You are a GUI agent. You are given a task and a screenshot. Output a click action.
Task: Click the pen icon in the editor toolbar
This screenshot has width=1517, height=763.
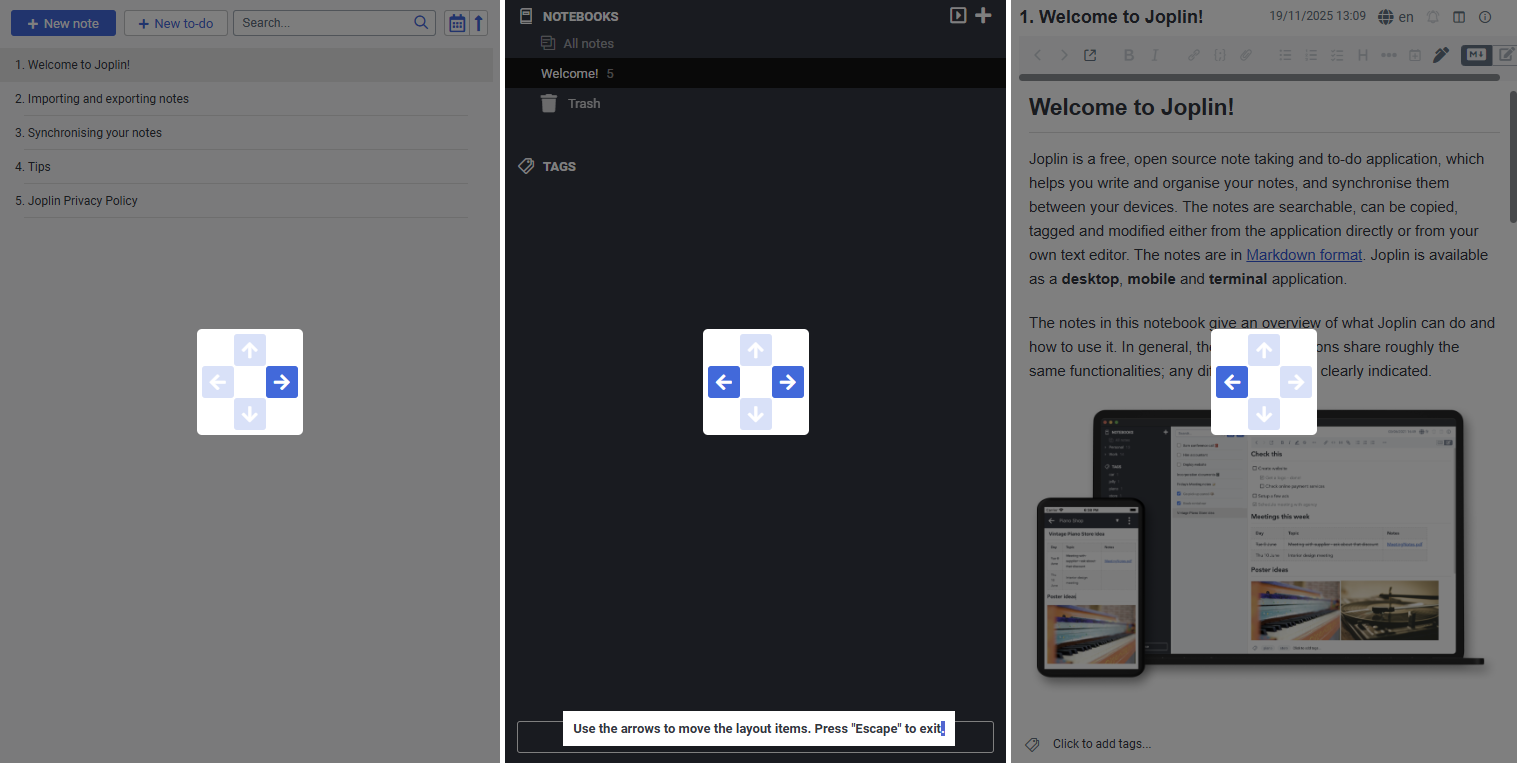(x=1440, y=55)
